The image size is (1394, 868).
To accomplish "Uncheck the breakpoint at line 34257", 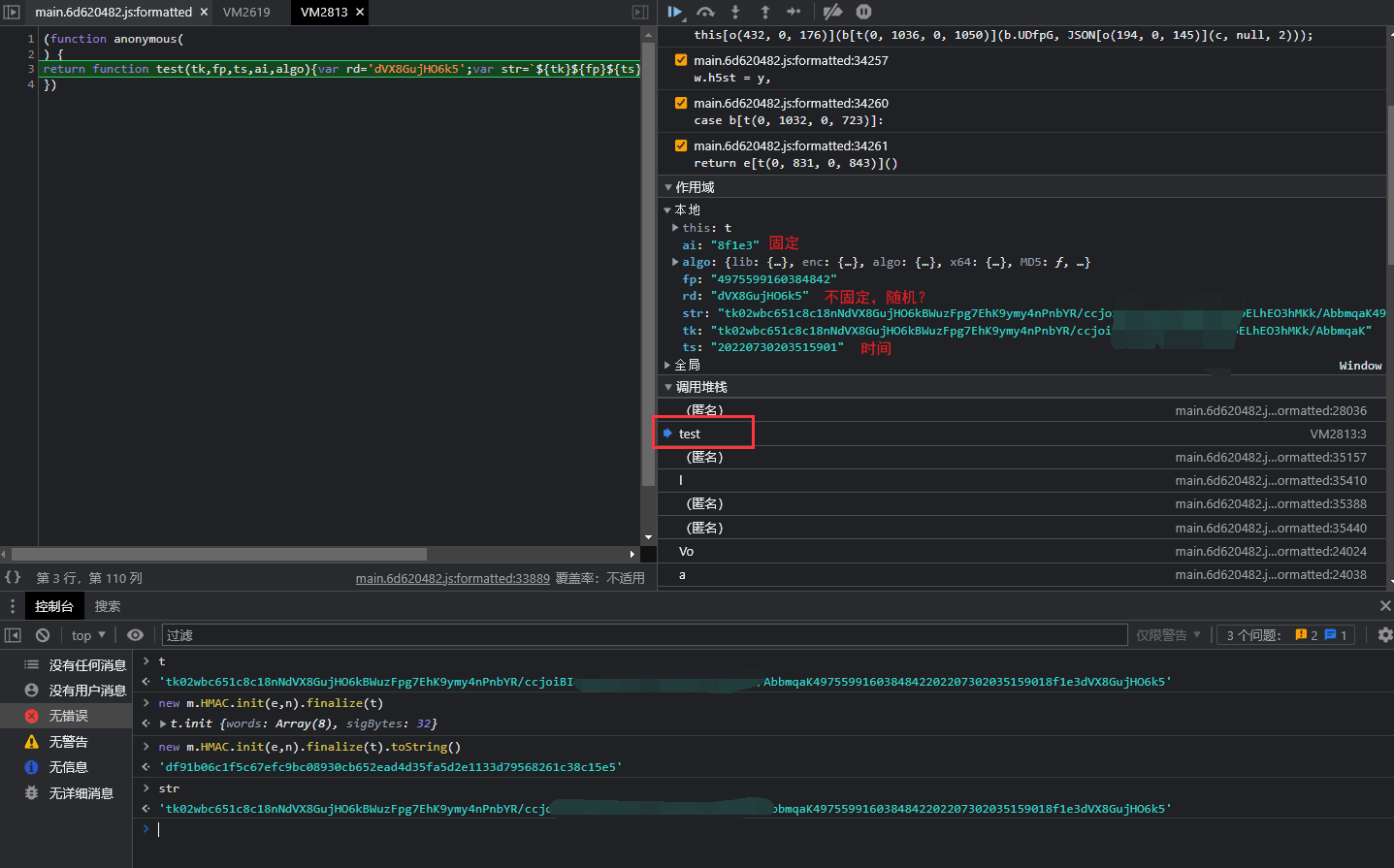I will 681,60.
